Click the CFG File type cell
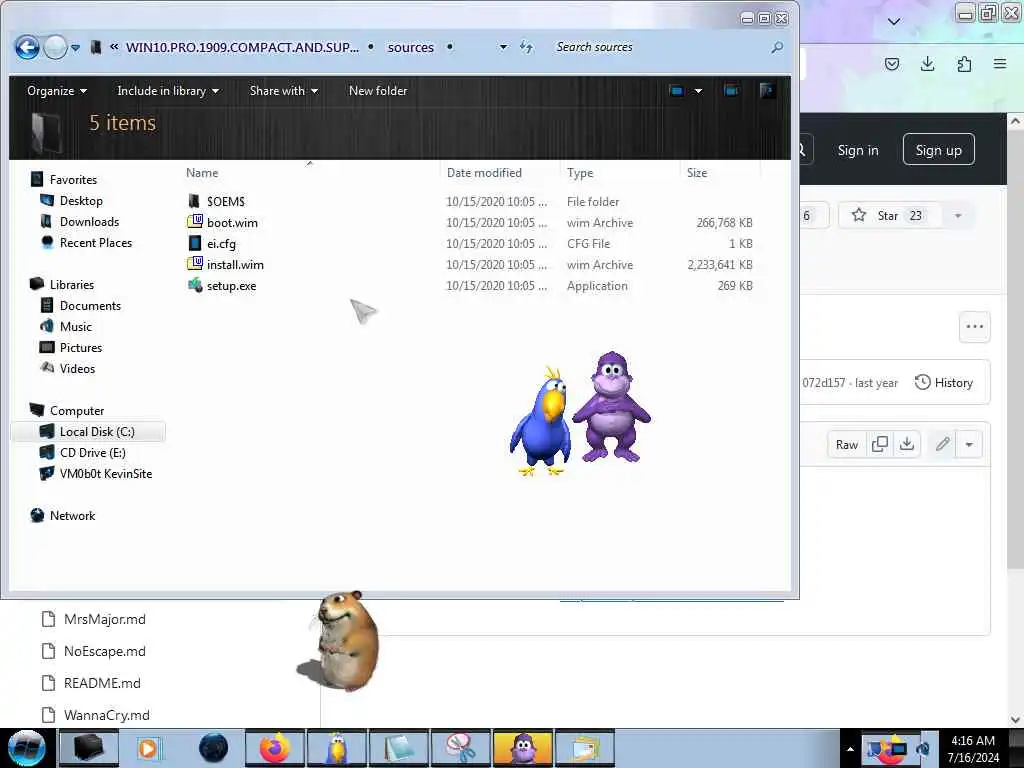1024x768 pixels. click(x=588, y=244)
